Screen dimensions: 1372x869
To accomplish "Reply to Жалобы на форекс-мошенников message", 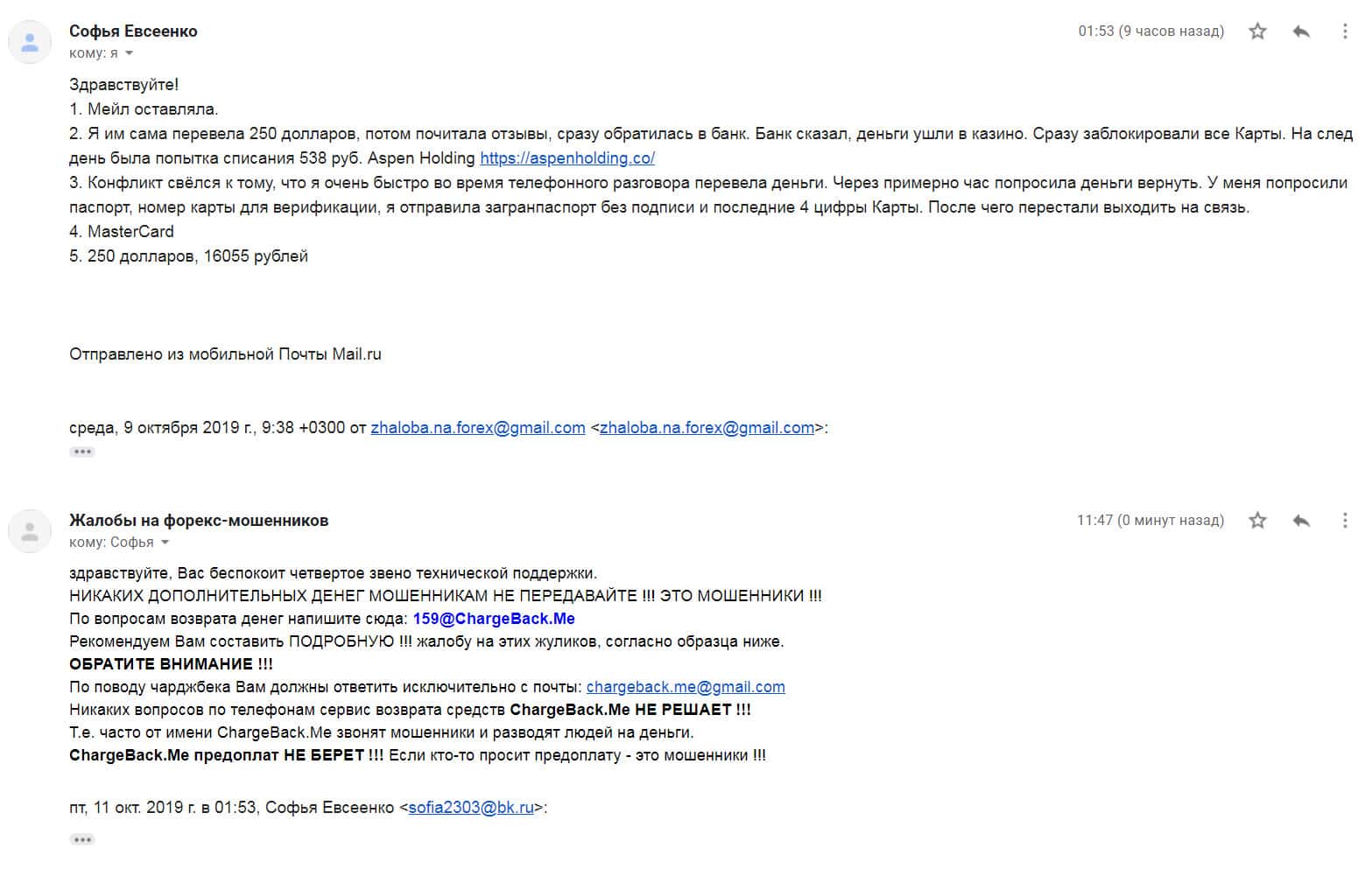I will coord(1301,521).
